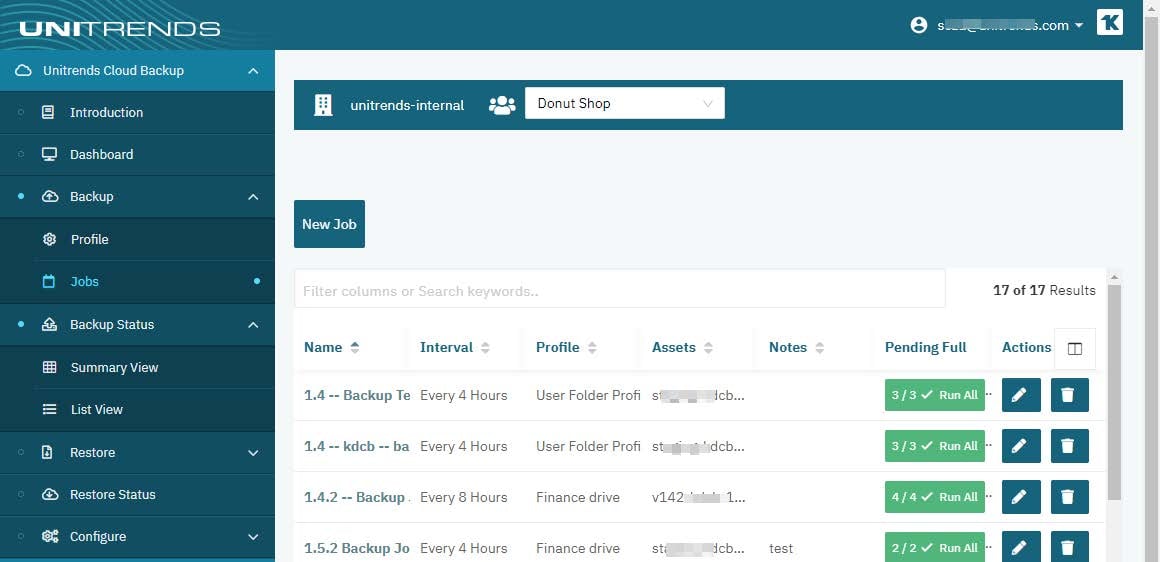Expand the Restore menu chevron
Image resolution: width=1160 pixels, height=562 pixels.
point(253,453)
